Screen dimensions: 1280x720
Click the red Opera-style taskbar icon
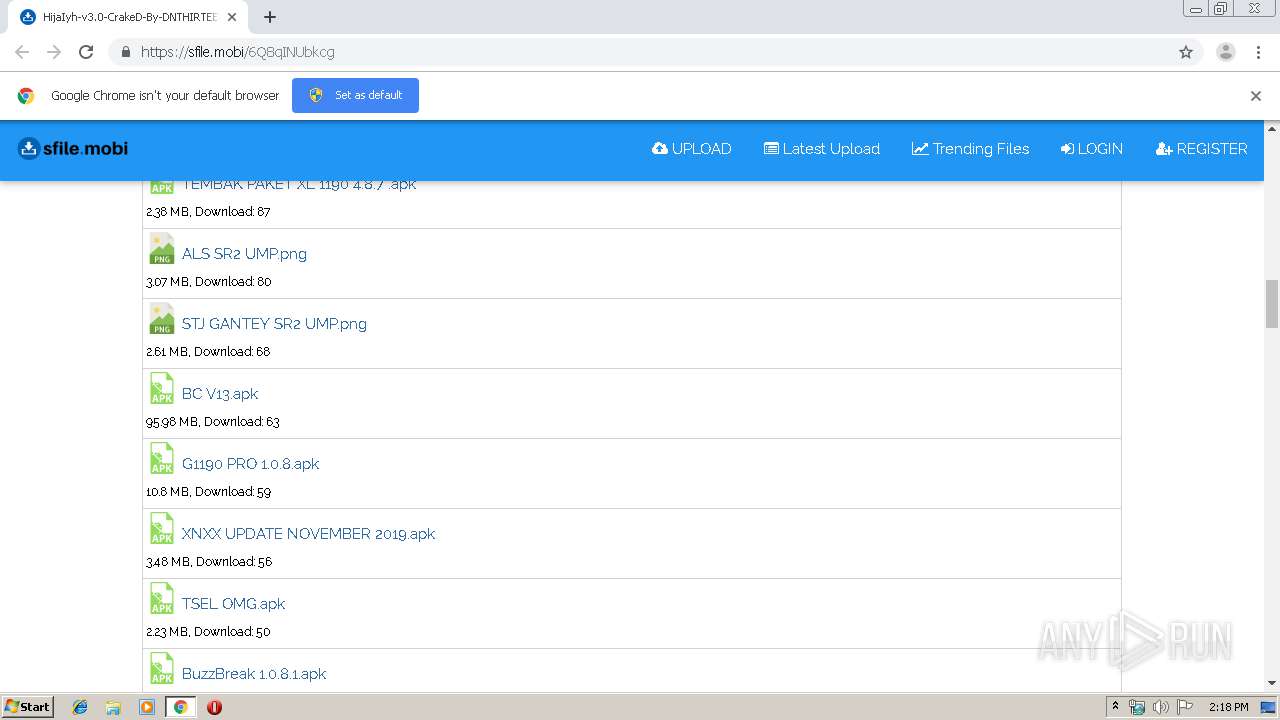click(214, 707)
